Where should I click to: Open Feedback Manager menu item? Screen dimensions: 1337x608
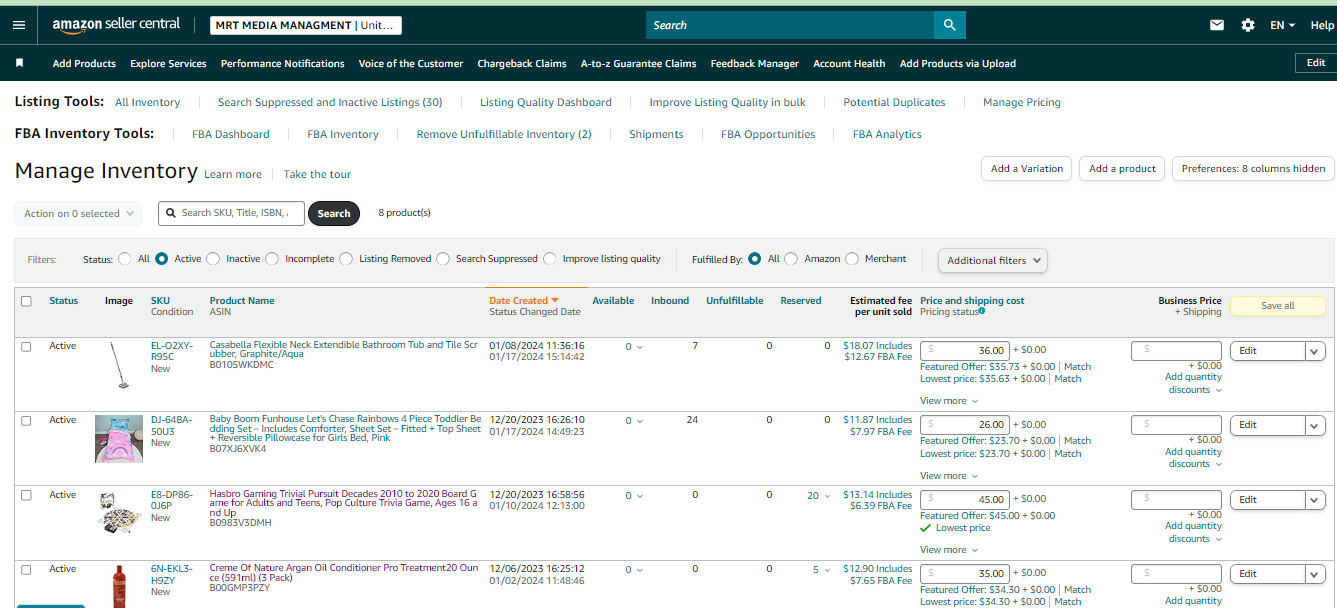[x=755, y=63]
